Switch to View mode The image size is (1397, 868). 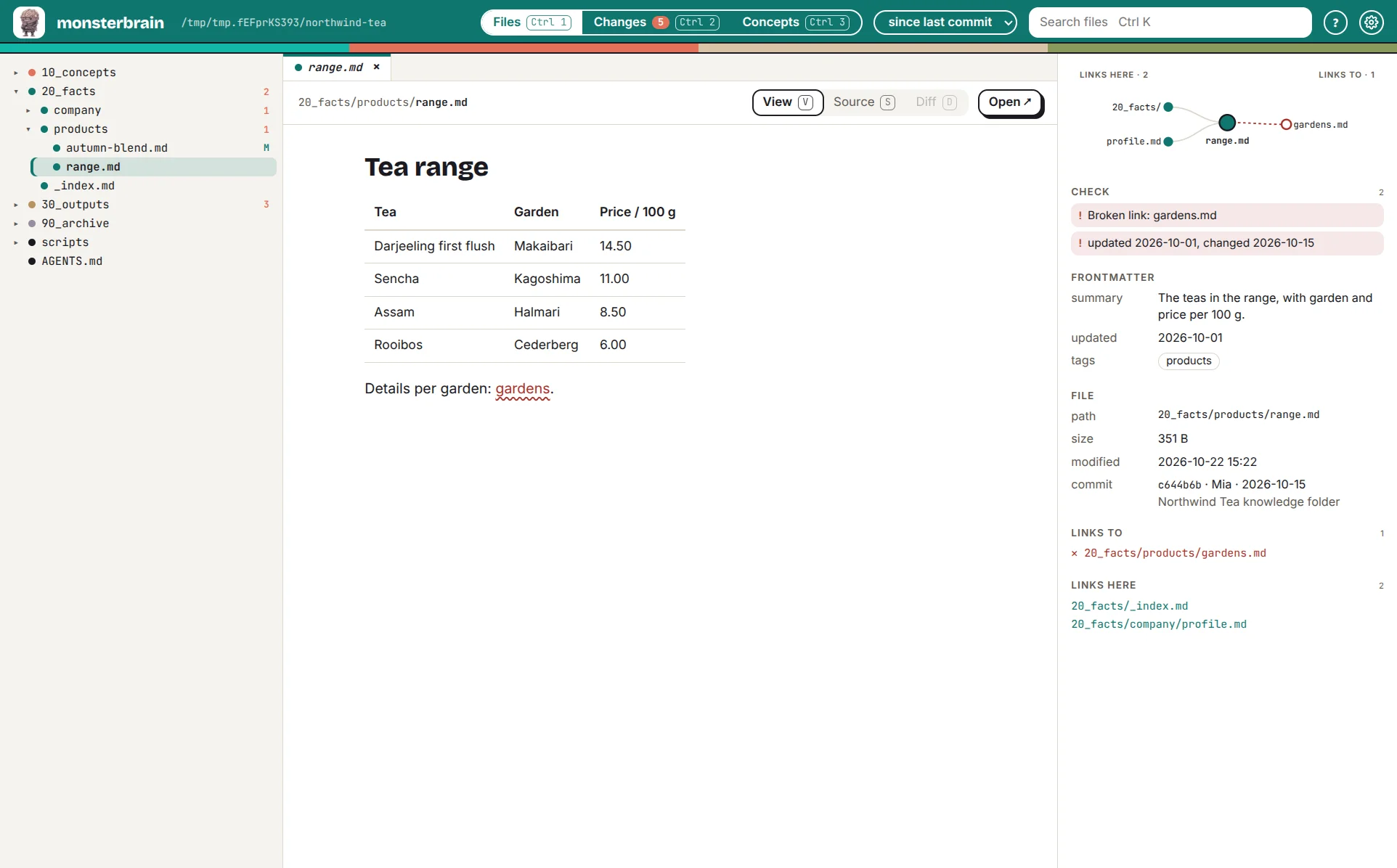pos(787,102)
